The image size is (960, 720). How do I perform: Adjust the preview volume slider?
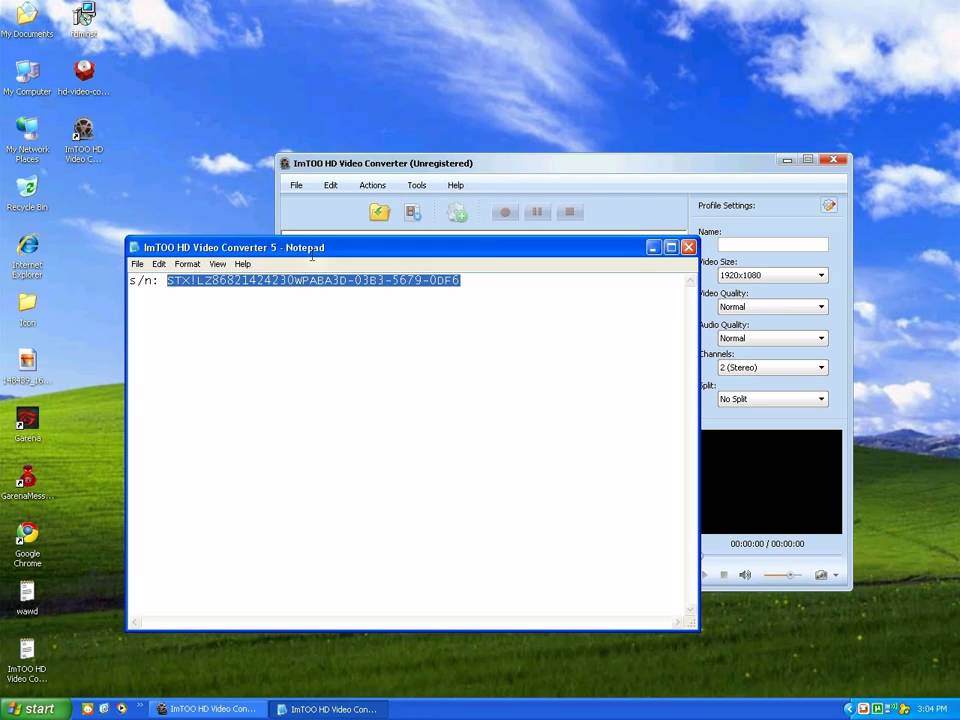pyautogui.click(x=782, y=575)
